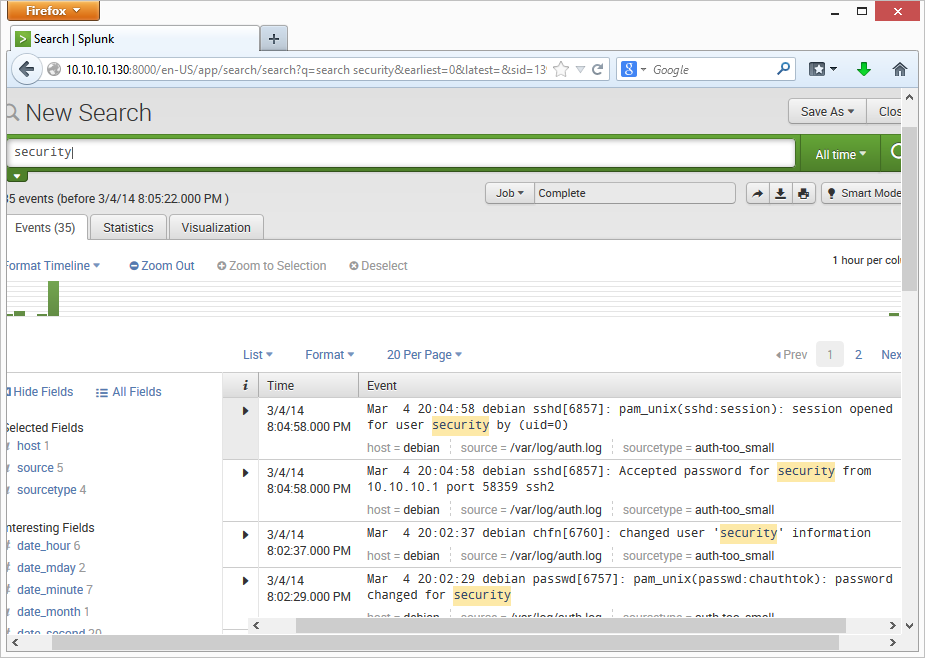Click the share job arrow icon
925x658 pixels.
tap(758, 193)
